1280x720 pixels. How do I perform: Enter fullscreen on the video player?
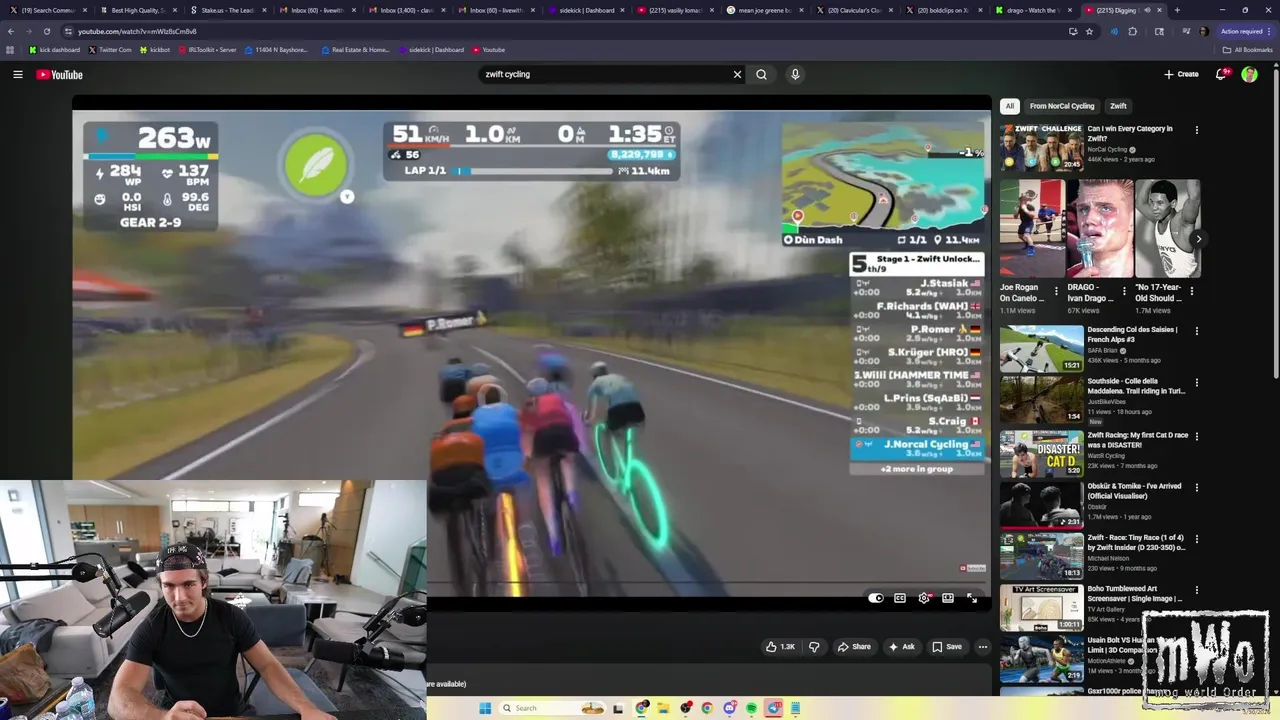coord(972,598)
